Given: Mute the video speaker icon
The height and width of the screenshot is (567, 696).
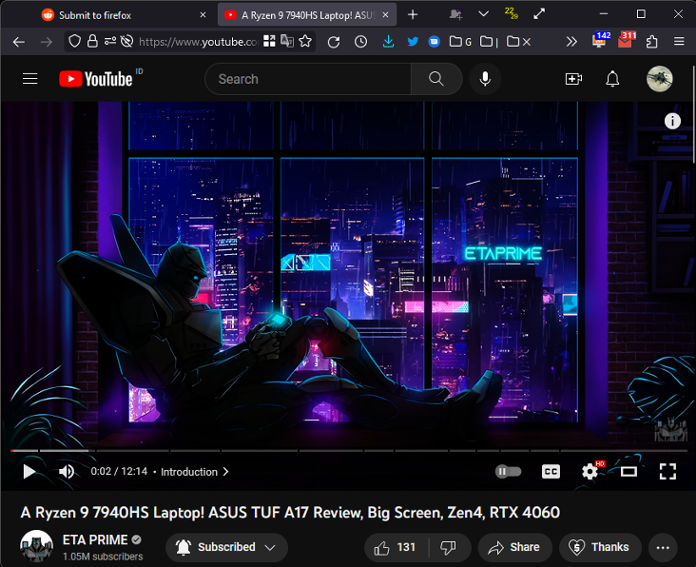Looking at the screenshot, I should [x=67, y=472].
